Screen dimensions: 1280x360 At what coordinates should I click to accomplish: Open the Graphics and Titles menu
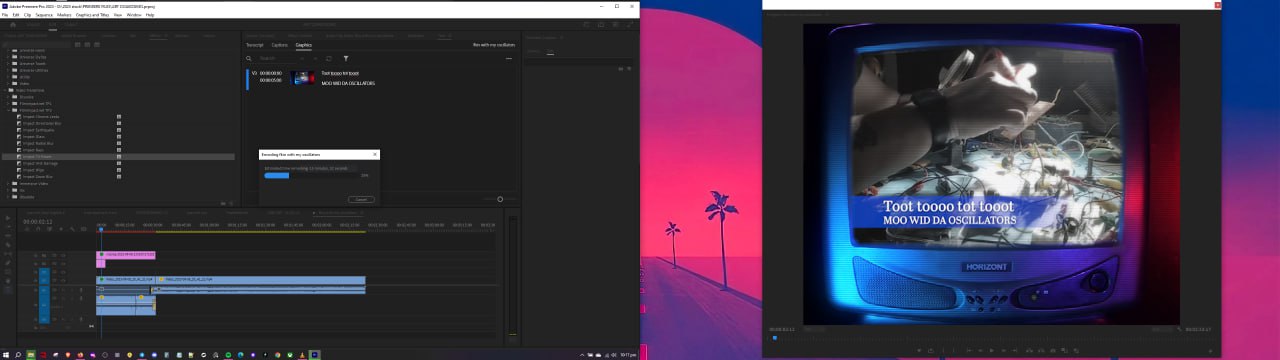(93, 15)
